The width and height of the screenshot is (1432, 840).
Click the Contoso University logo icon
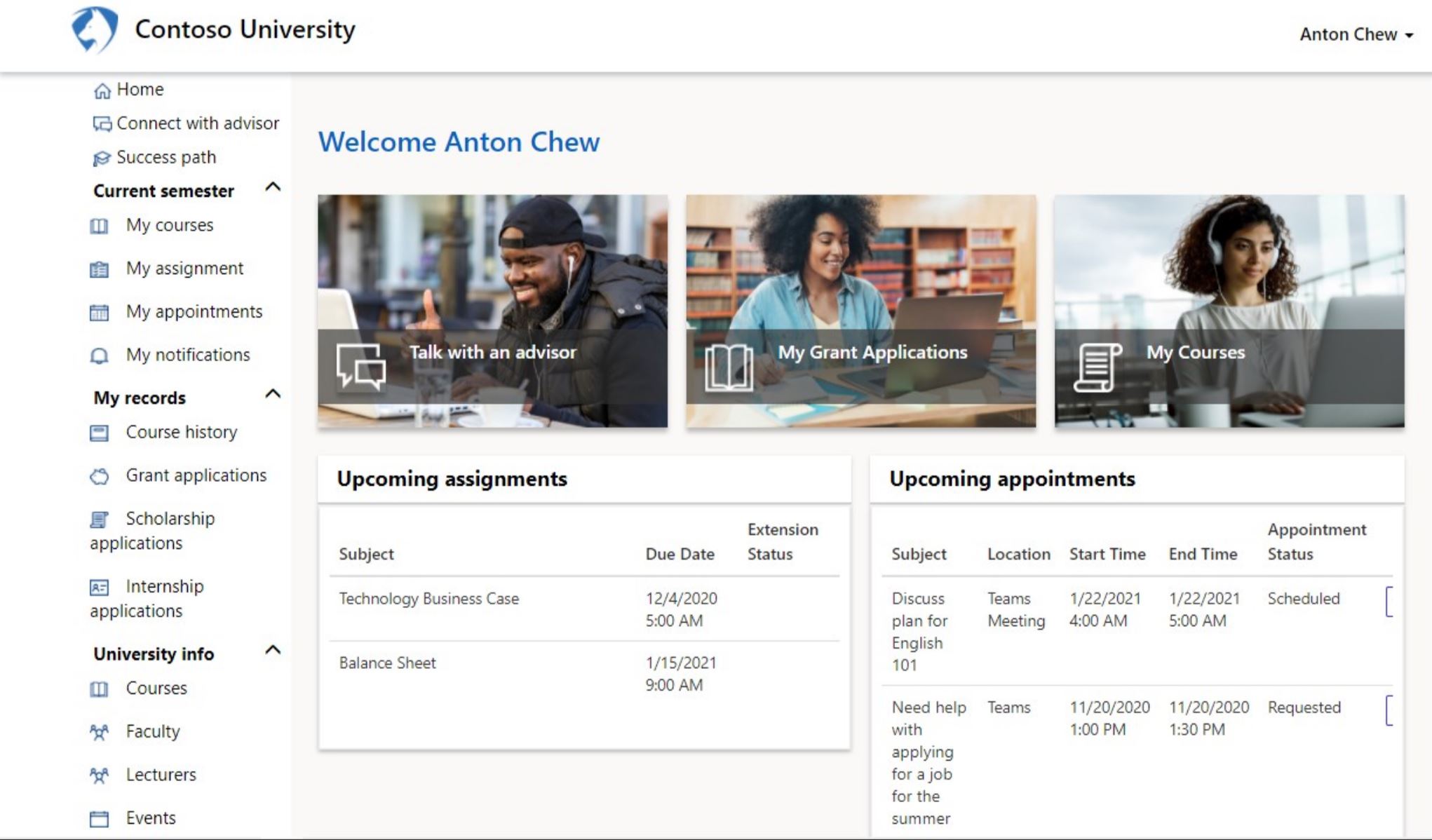[94, 29]
